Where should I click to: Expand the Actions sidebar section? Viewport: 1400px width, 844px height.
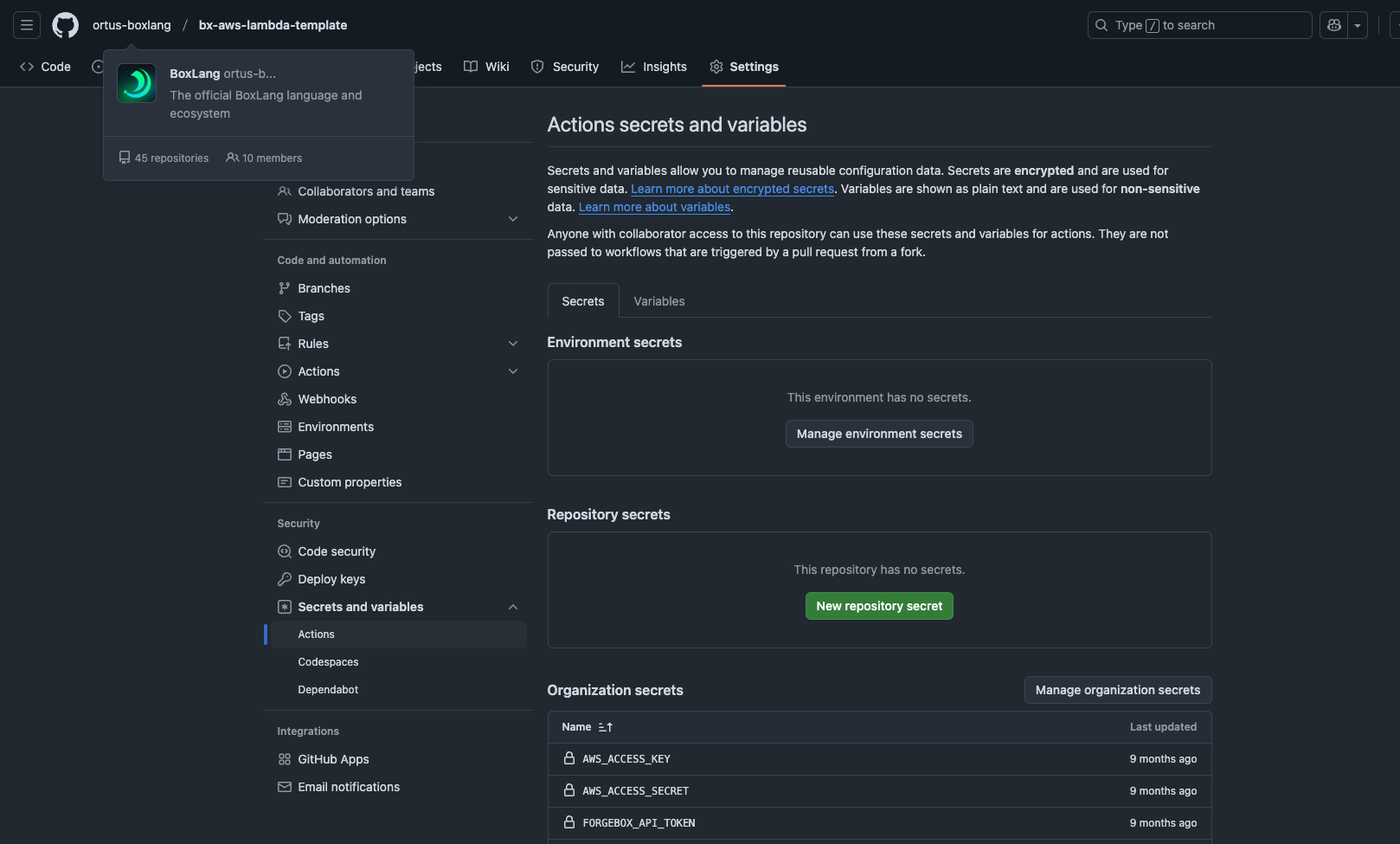[x=512, y=371]
